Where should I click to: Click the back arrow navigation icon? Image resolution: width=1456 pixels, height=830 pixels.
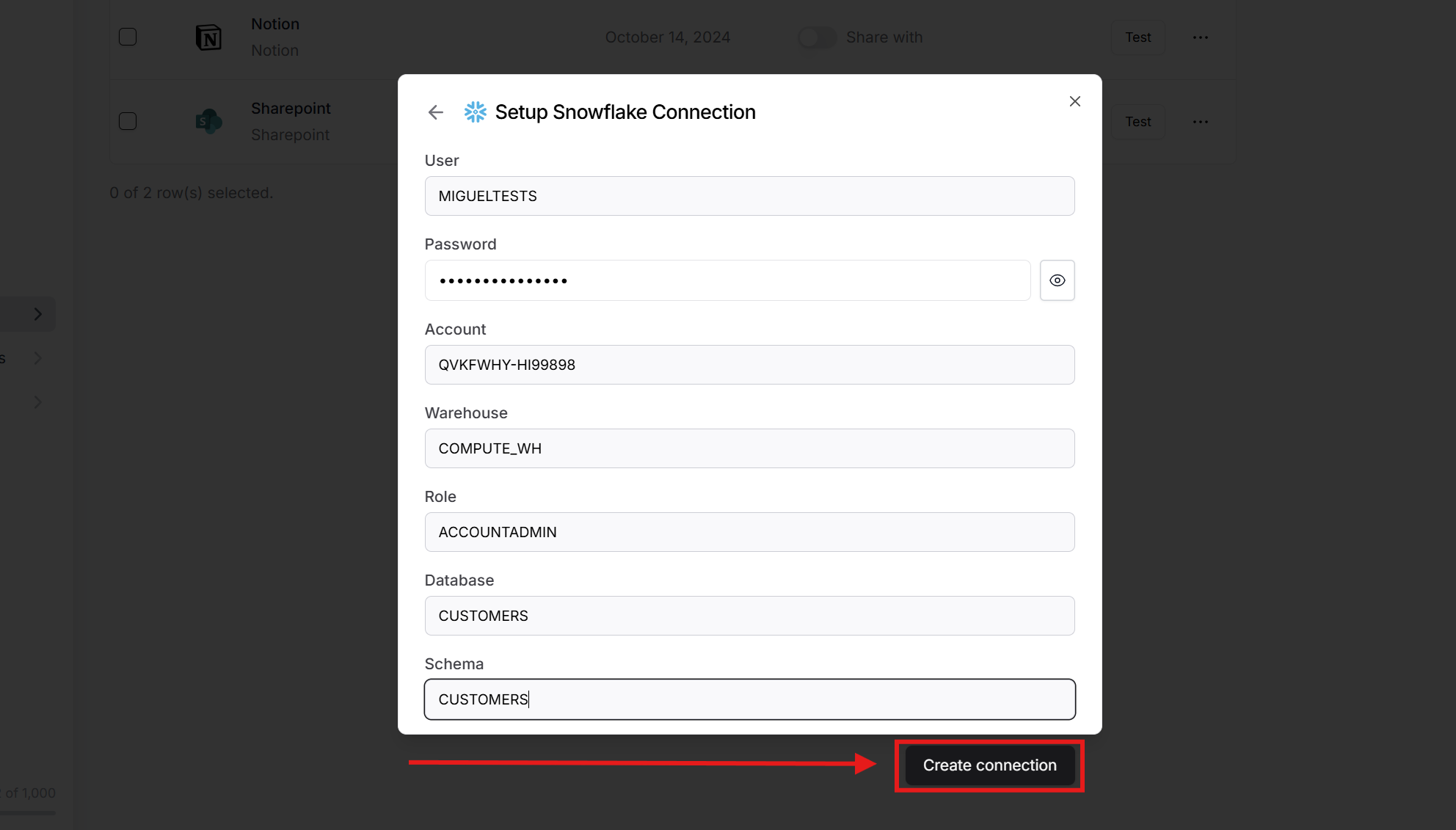pos(437,111)
